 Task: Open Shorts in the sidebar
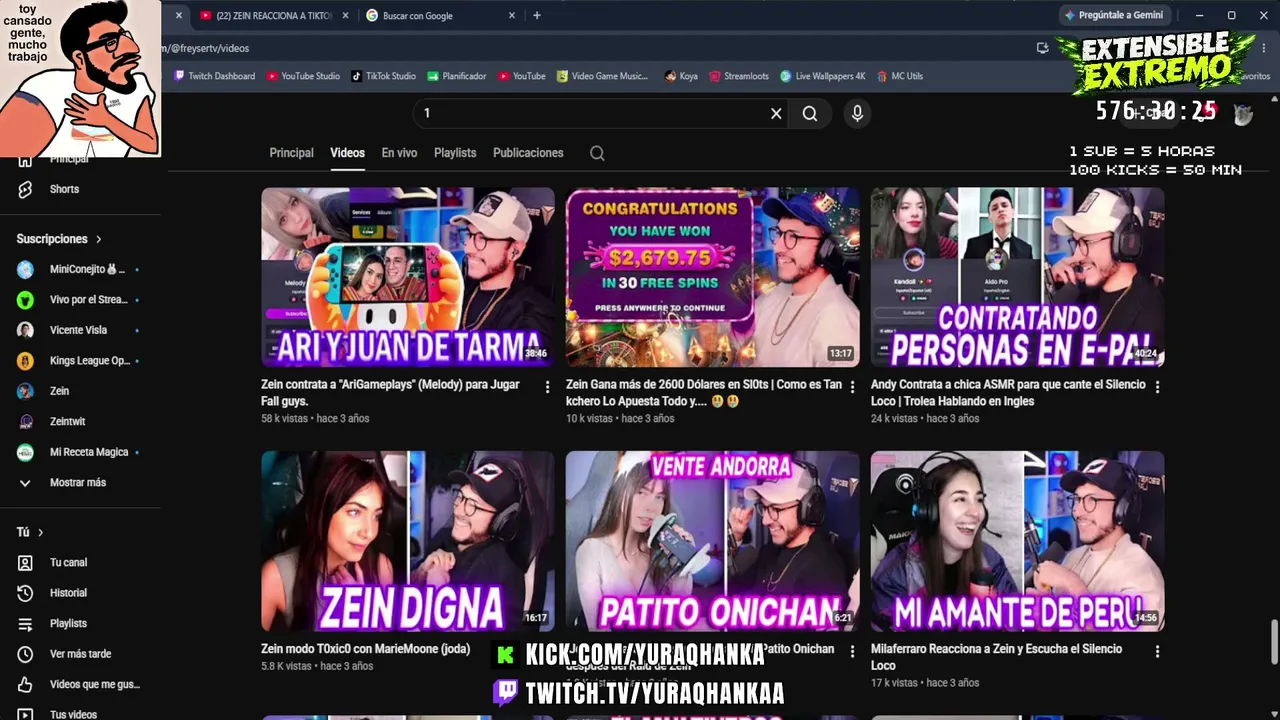pyautogui.click(x=64, y=189)
